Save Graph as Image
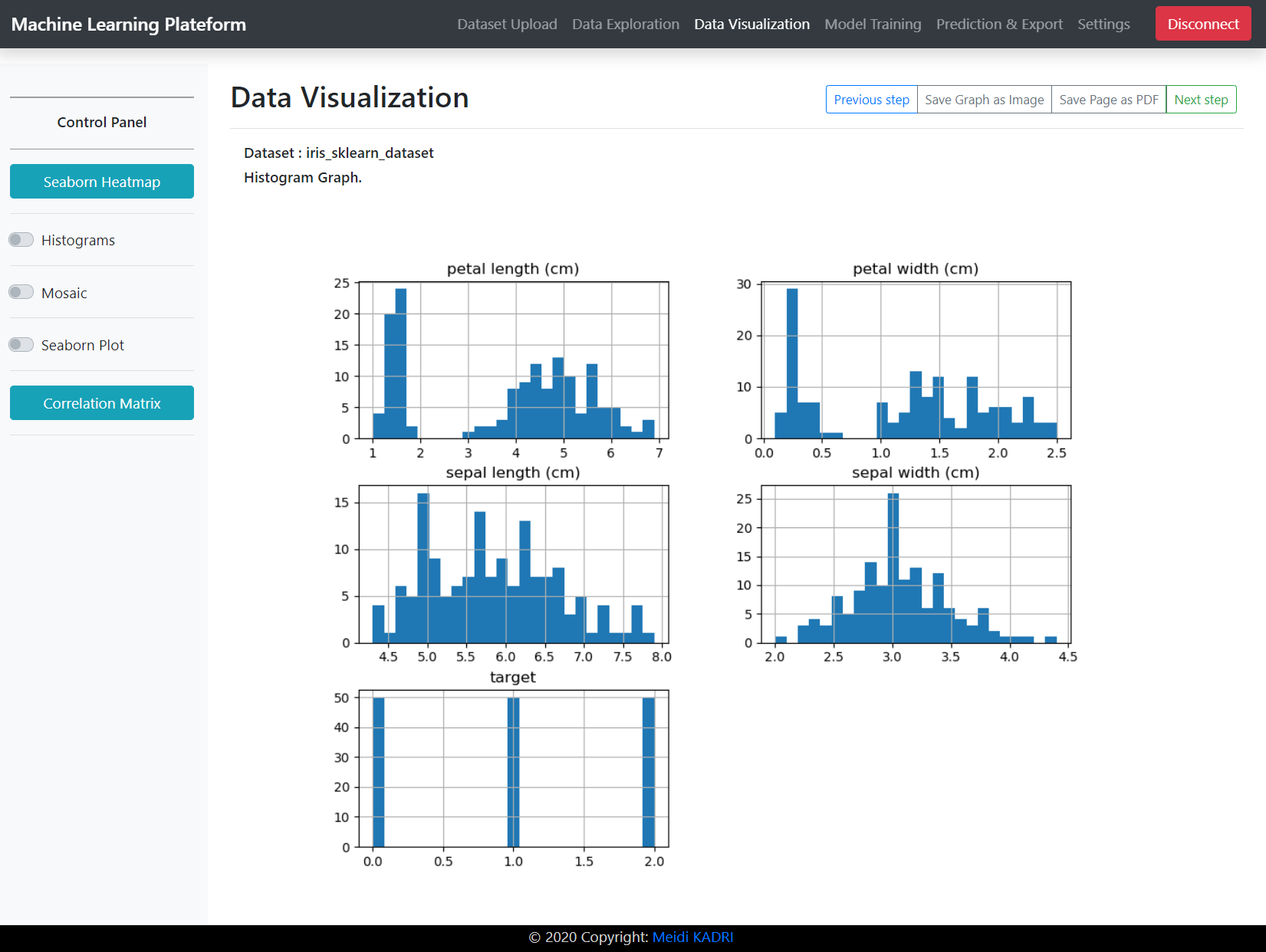Screen dimensions: 1266x952 (x=984, y=100)
